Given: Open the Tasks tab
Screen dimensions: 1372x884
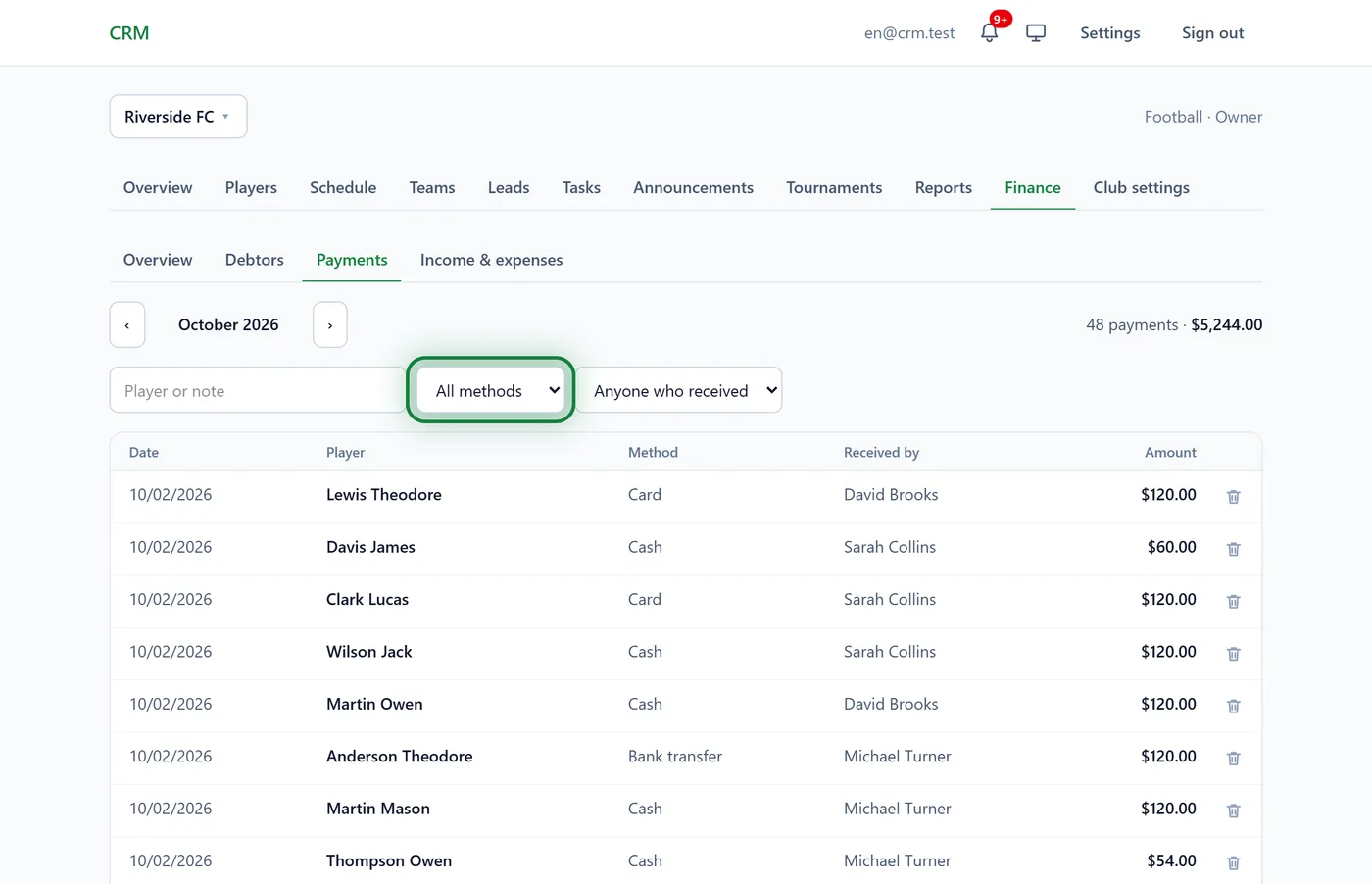Looking at the screenshot, I should (x=581, y=187).
